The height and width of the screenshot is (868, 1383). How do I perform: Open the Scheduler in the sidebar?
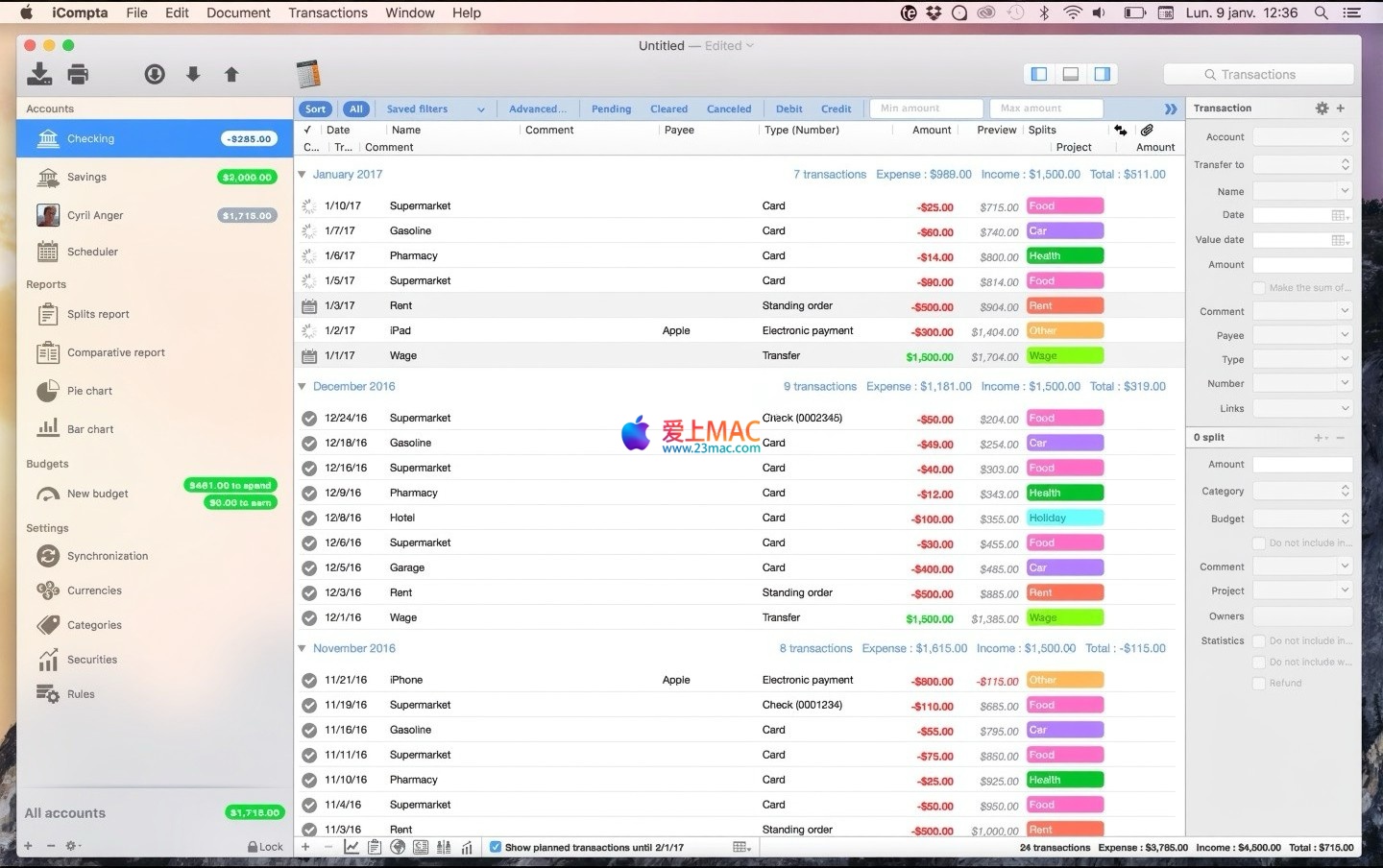point(91,252)
